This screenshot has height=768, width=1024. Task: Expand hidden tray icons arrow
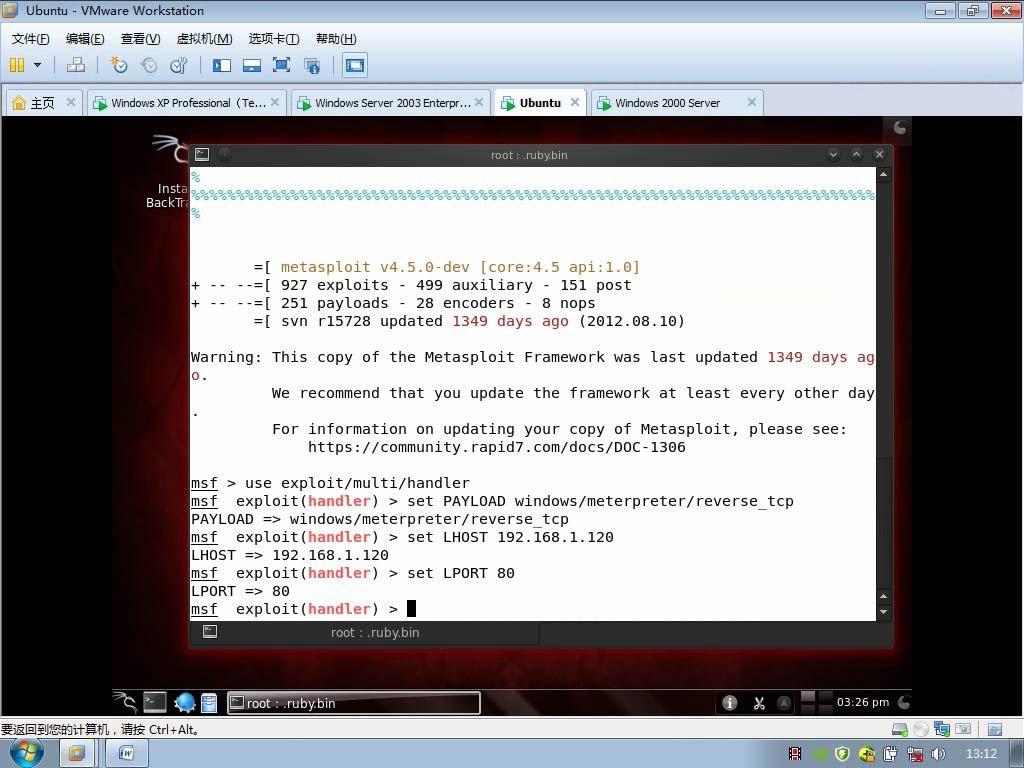[x=784, y=703]
